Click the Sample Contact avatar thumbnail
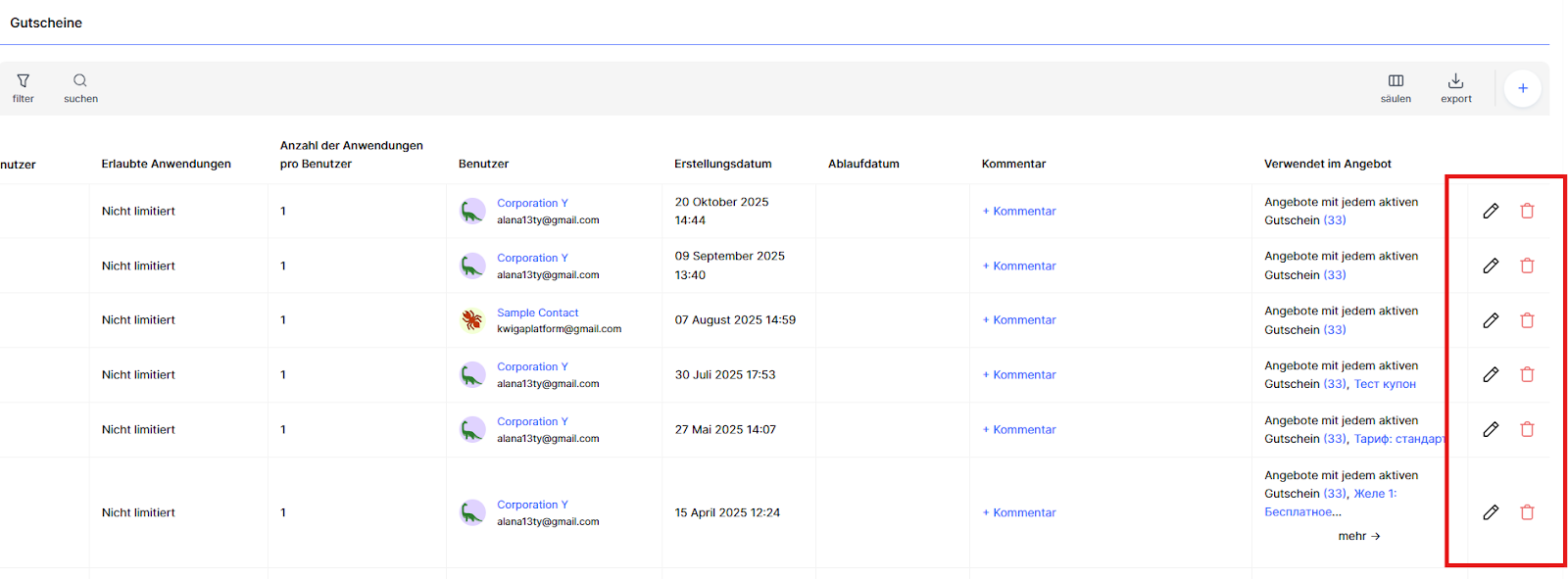Image resolution: width=1568 pixels, height=579 pixels. point(472,320)
